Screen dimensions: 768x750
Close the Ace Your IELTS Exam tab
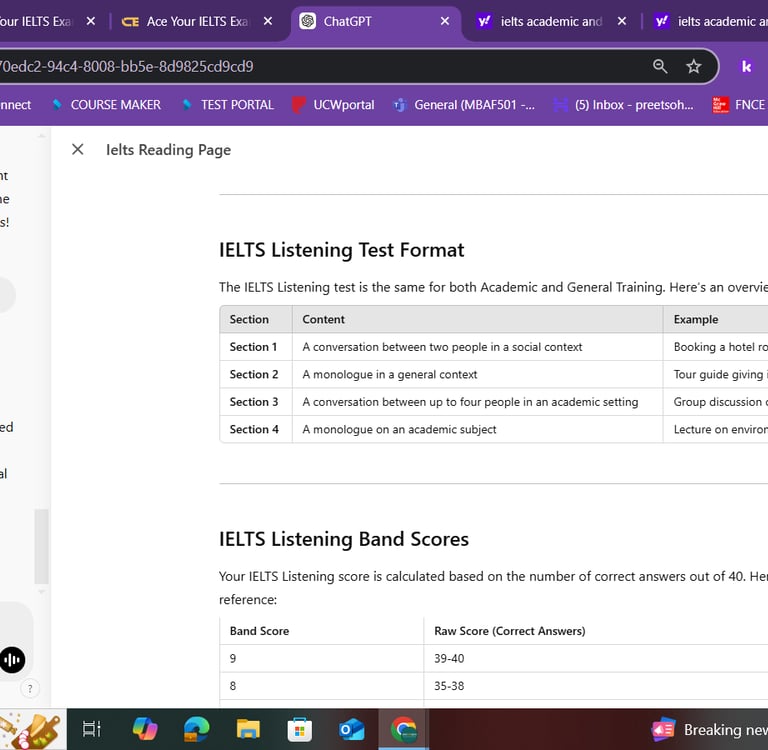267,22
